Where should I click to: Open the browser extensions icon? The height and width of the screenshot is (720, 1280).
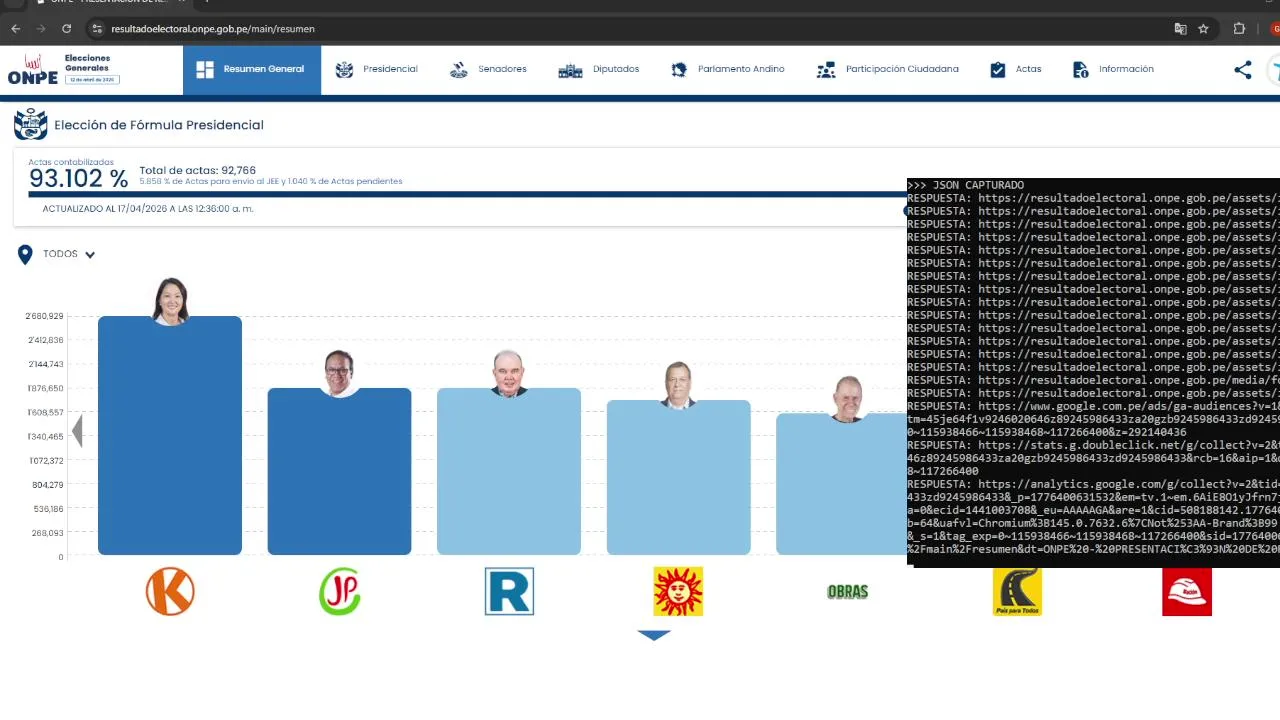point(1239,29)
